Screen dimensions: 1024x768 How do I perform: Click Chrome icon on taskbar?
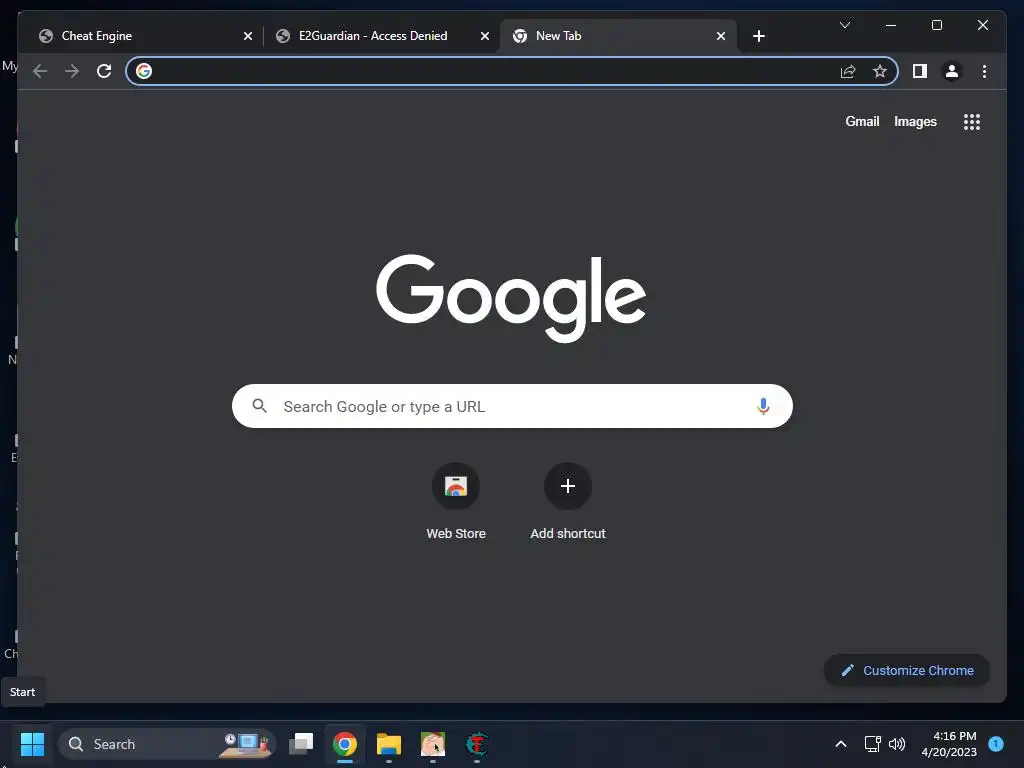345,744
